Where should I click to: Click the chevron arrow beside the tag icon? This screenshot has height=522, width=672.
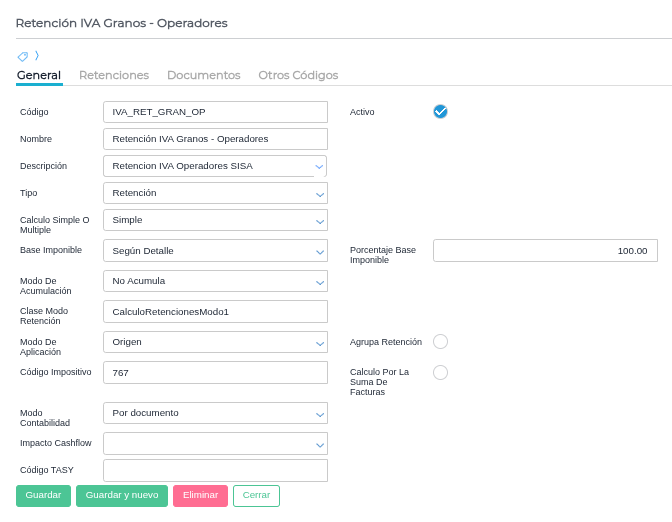point(37,56)
